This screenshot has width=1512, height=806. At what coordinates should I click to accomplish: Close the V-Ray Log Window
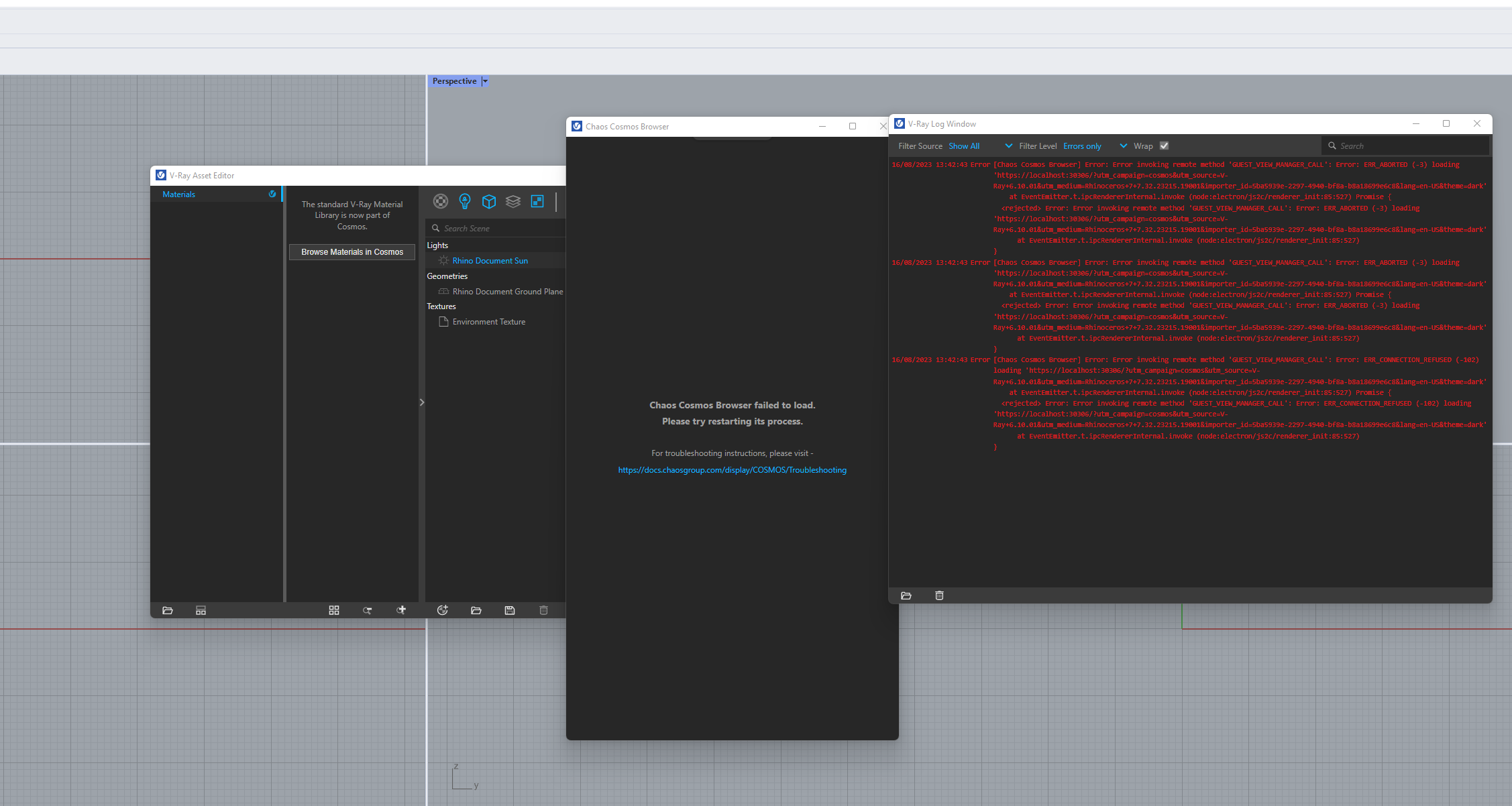[1476, 123]
